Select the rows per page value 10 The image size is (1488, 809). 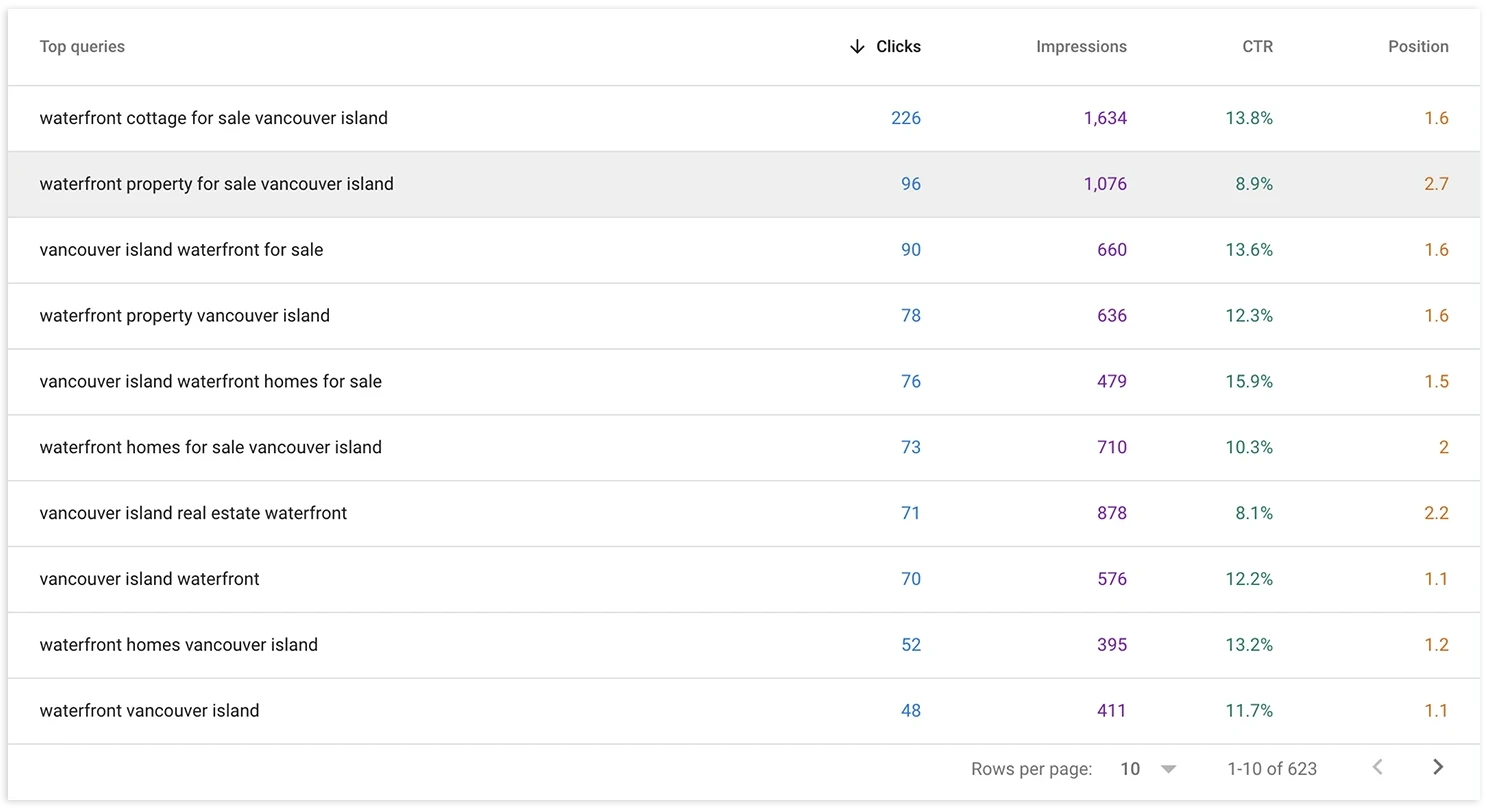(x=1130, y=769)
